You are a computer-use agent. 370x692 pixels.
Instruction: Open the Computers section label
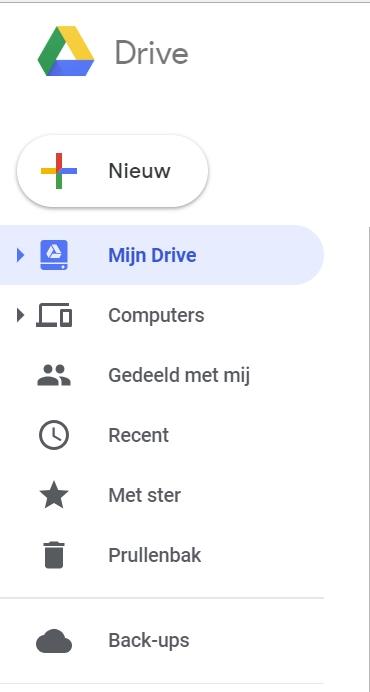[156, 316]
